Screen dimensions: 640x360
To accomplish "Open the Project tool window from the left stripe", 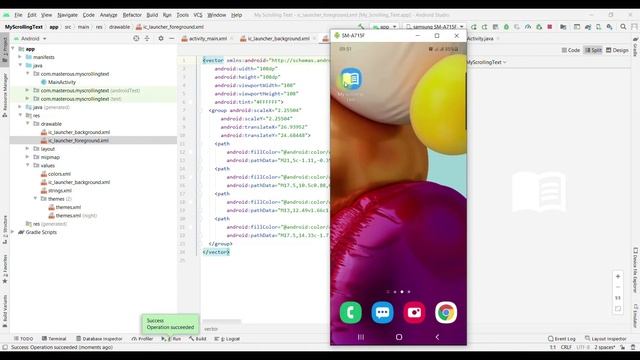I will (x=5, y=48).
